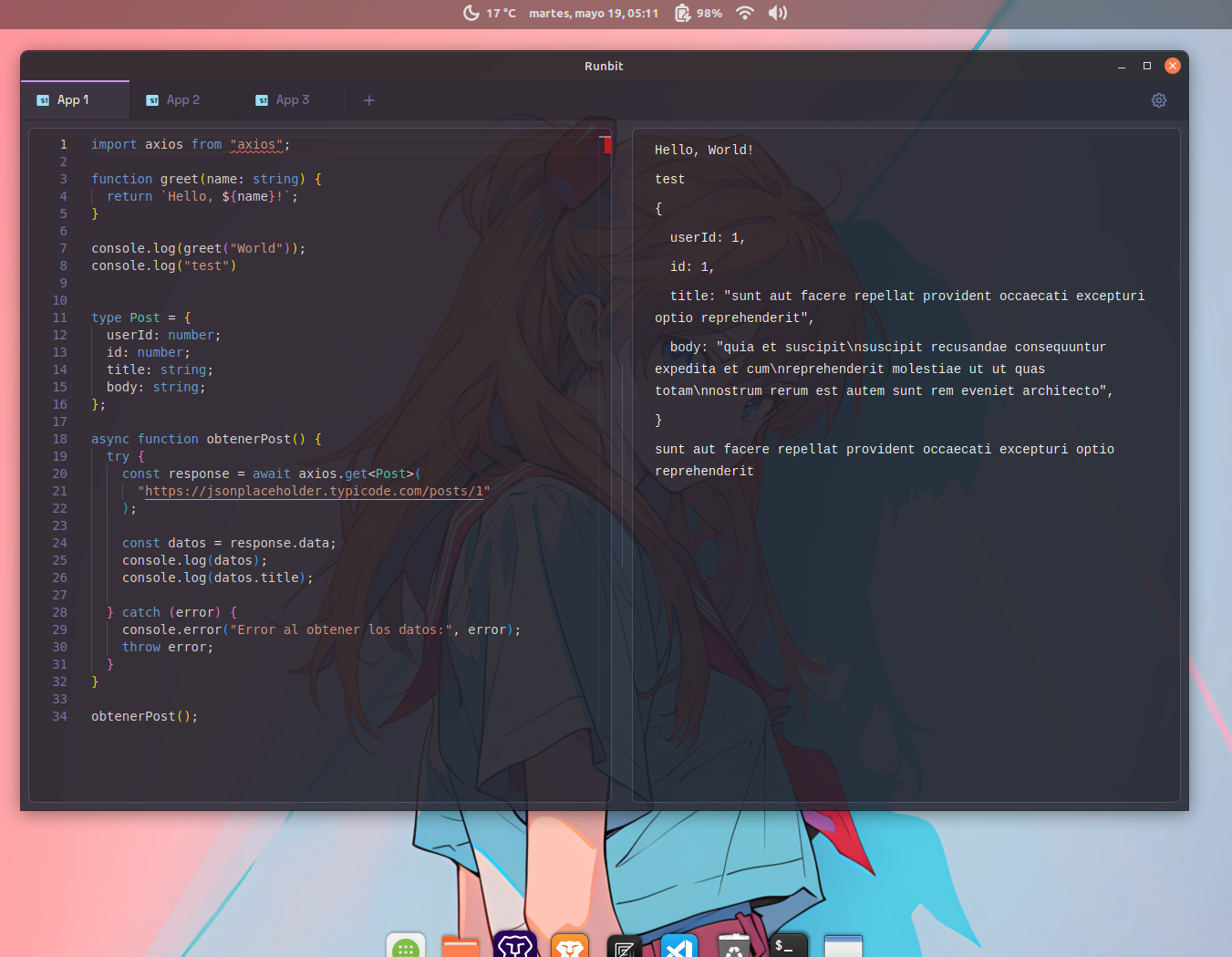The height and width of the screenshot is (957, 1232).
Task: Minimize the Runbit window
Action: pyautogui.click(x=1122, y=66)
